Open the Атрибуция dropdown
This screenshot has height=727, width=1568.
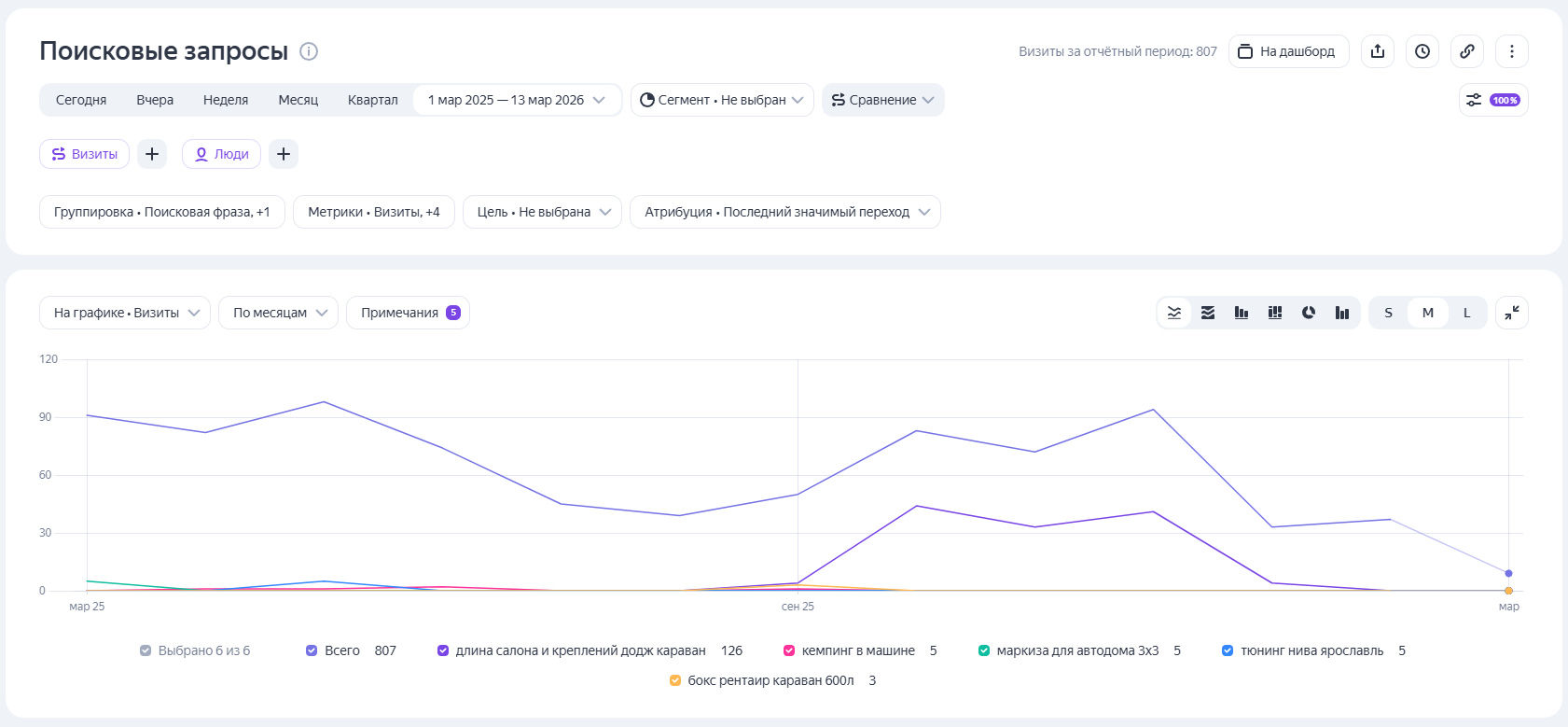click(784, 212)
